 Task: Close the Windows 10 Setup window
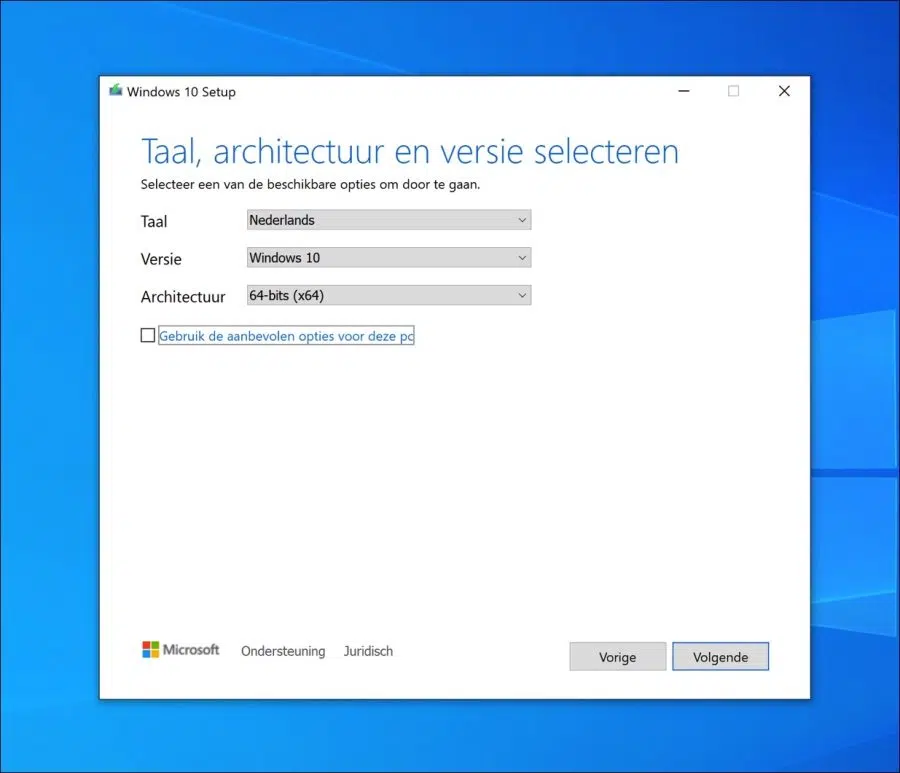click(784, 91)
